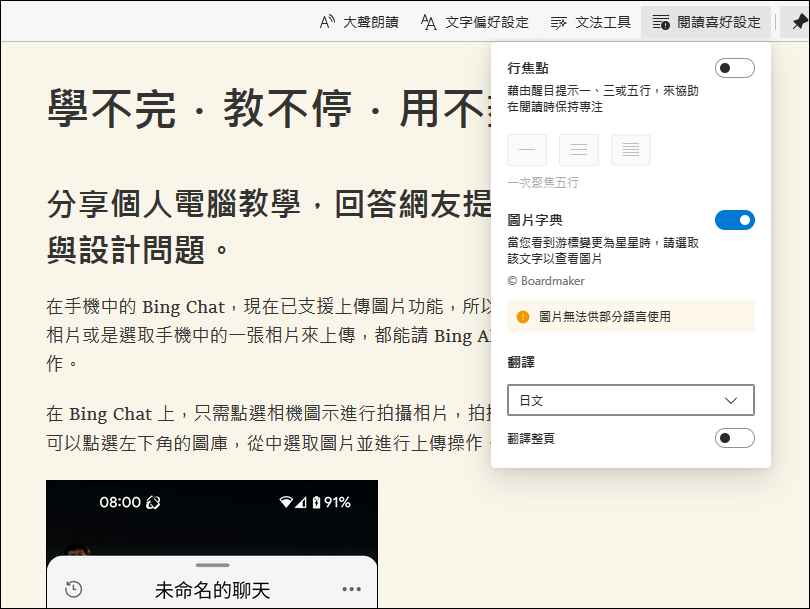
Task: Click the orange warning icon
Action: pos(523,317)
